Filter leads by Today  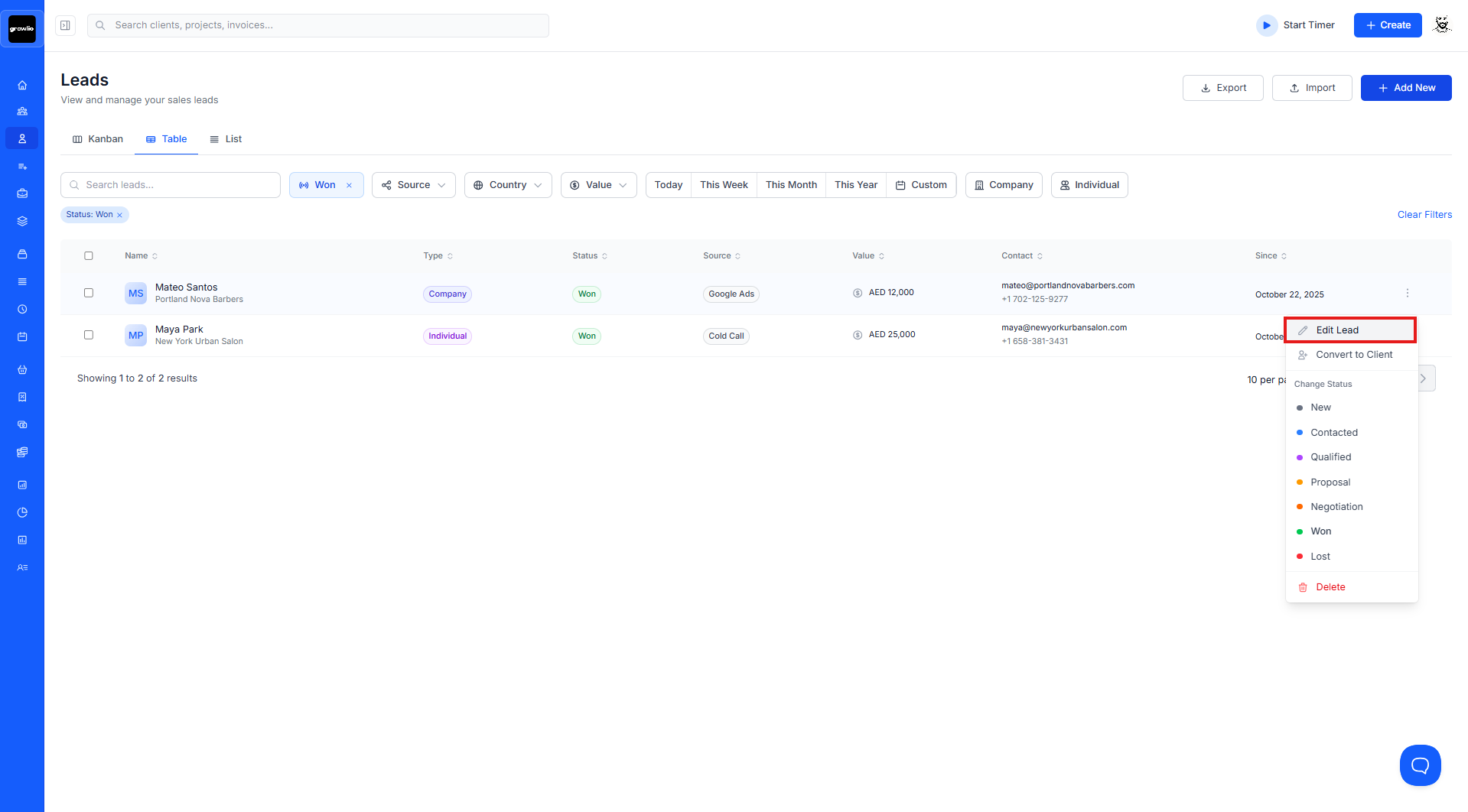point(669,185)
